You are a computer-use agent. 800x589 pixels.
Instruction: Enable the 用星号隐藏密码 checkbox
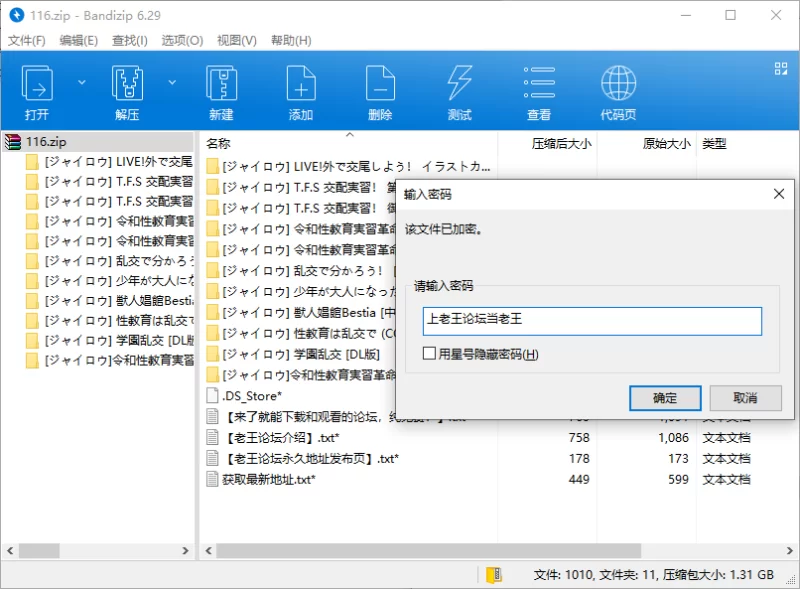pos(429,354)
